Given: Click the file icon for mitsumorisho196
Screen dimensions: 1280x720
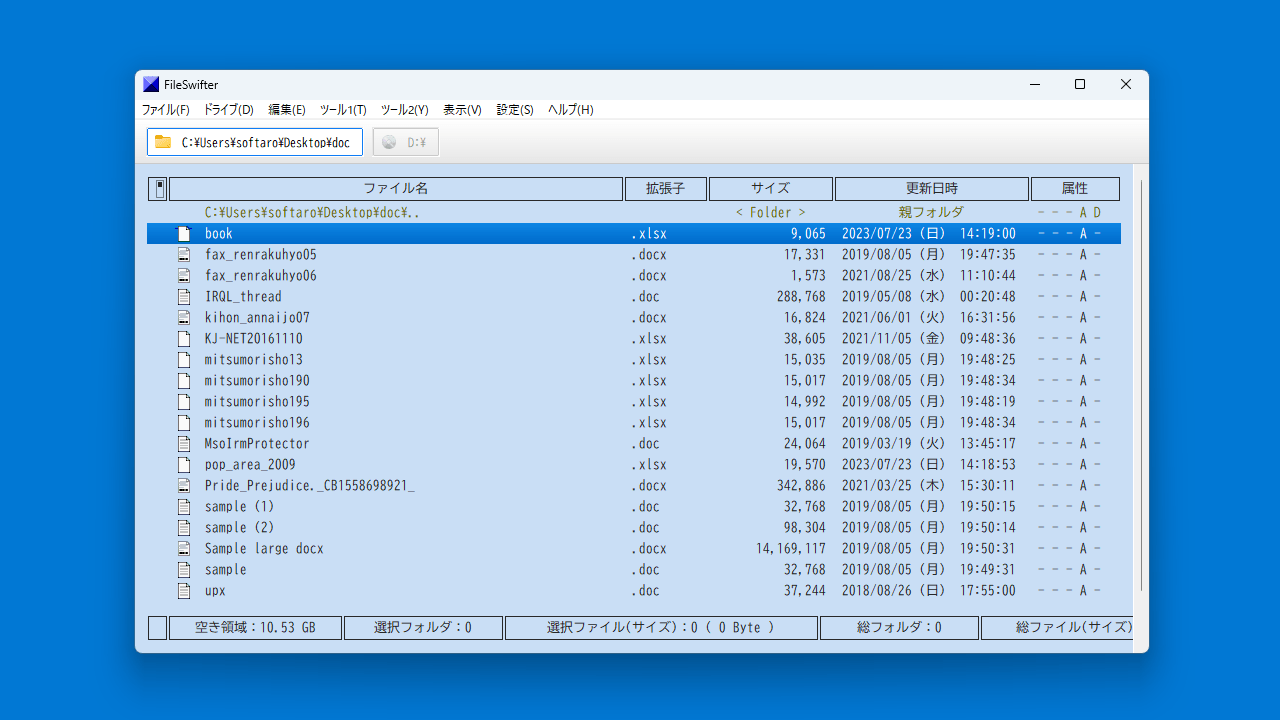Looking at the screenshot, I should [183, 422].
